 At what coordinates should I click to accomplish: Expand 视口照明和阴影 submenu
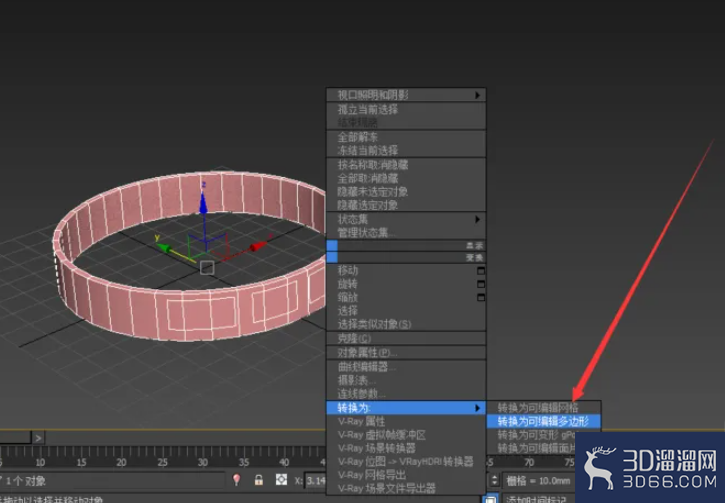pos(406,95)
